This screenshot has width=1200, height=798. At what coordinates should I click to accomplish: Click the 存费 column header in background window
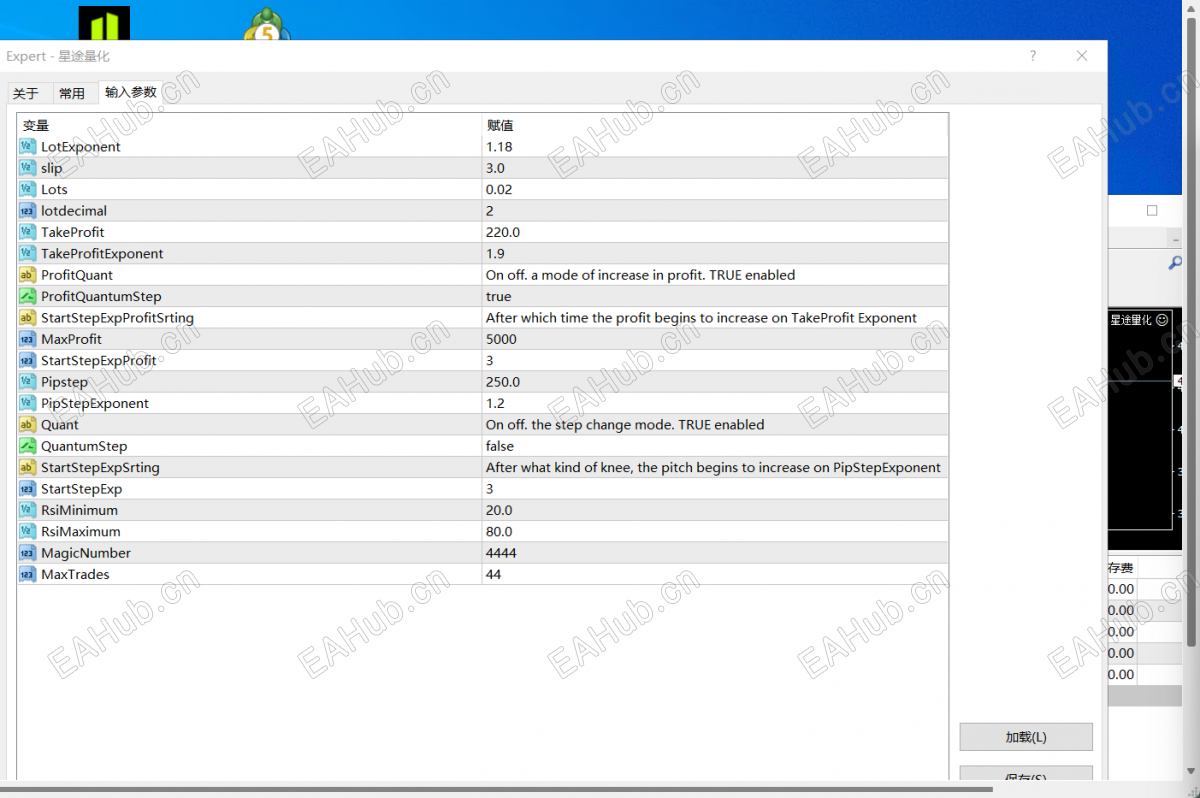(1120, 568)
